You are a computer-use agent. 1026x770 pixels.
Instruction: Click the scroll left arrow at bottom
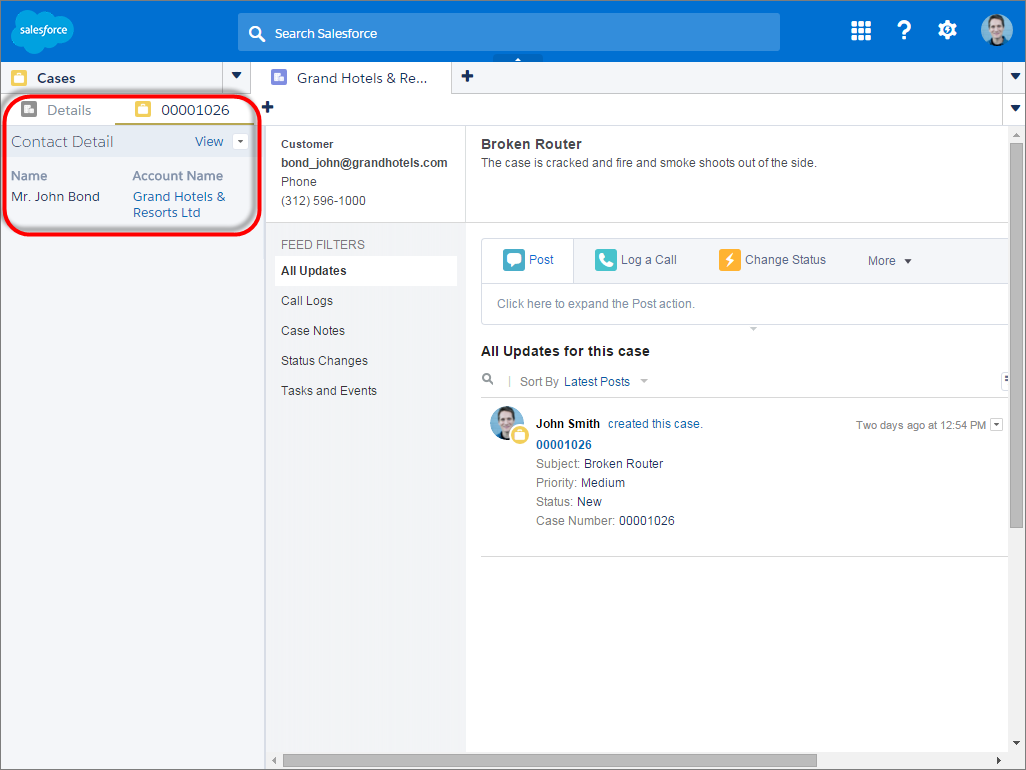(x=274, y=760)
